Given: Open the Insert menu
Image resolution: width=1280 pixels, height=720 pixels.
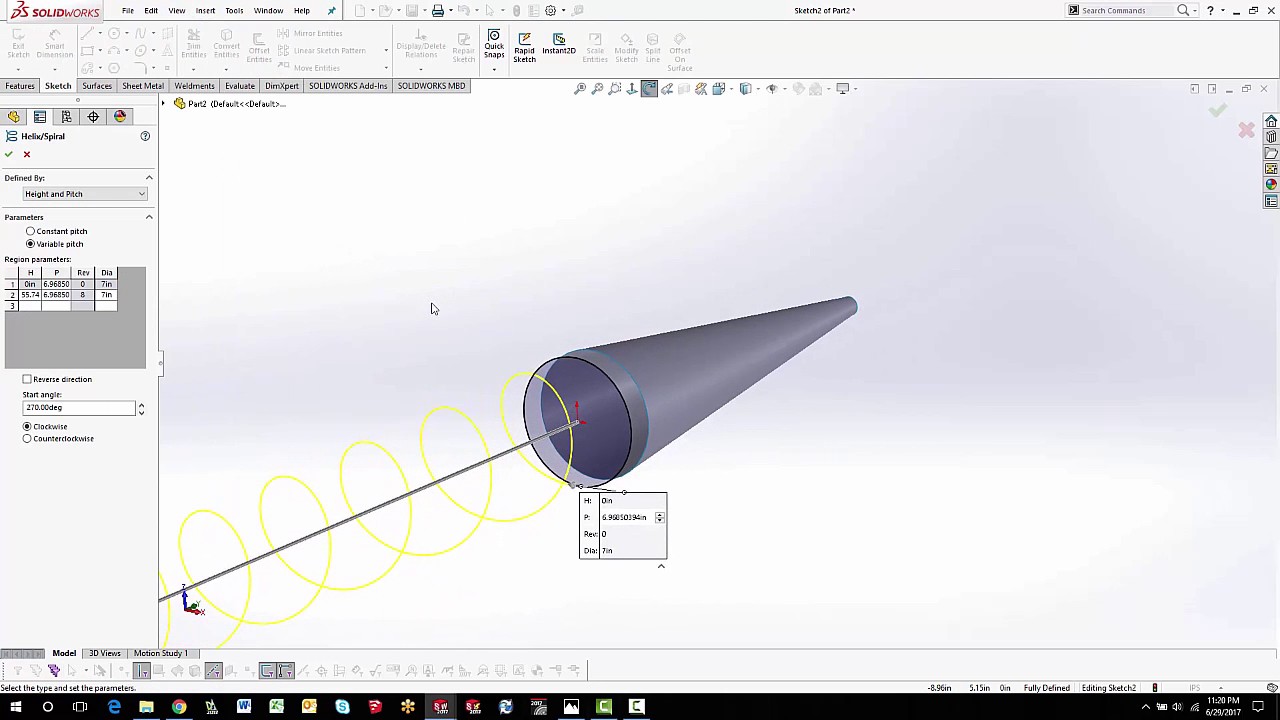Looking at the screenshot, I should pos(205,11).
